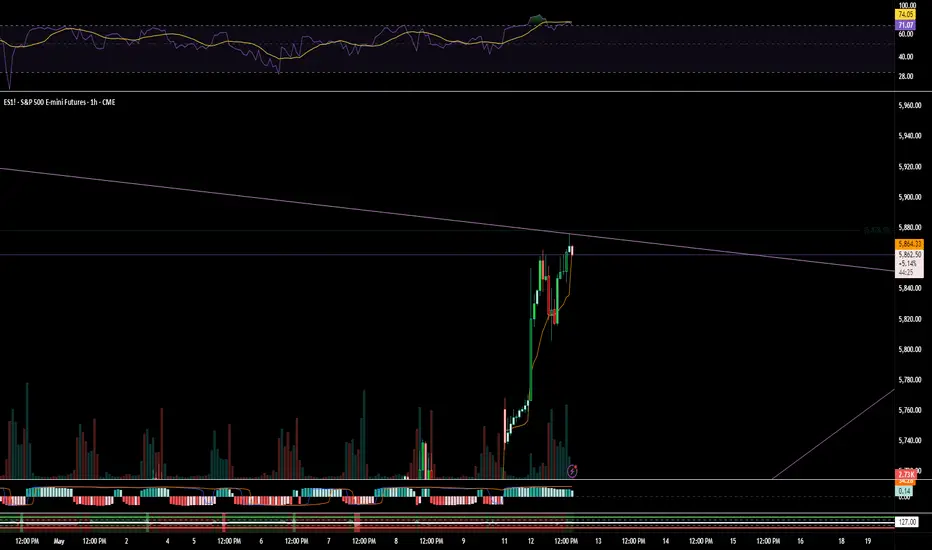Select the ES1! S&P 500 E-mini Futures title
Screen dimensions: 932x550
[59, 102]
